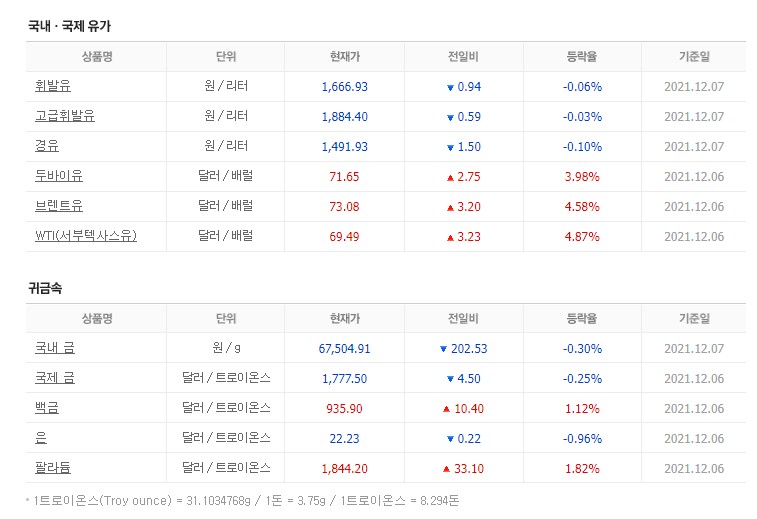757x519 pixels.
Task: Select the 1,844.20 palladium price
Action: tap(344, 468)
